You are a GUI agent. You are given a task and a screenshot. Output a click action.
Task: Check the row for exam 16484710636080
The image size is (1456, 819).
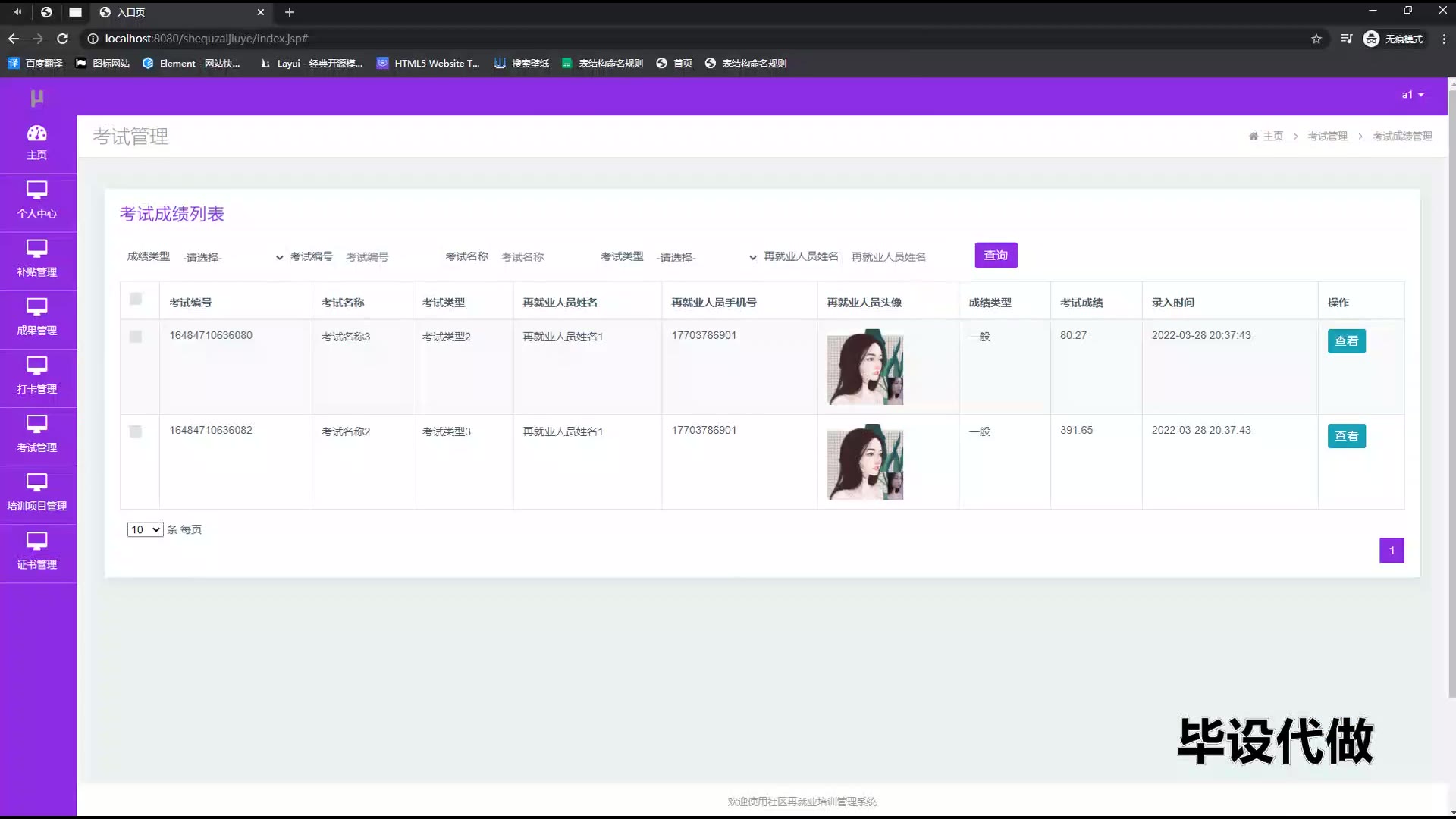pos(136,337)
